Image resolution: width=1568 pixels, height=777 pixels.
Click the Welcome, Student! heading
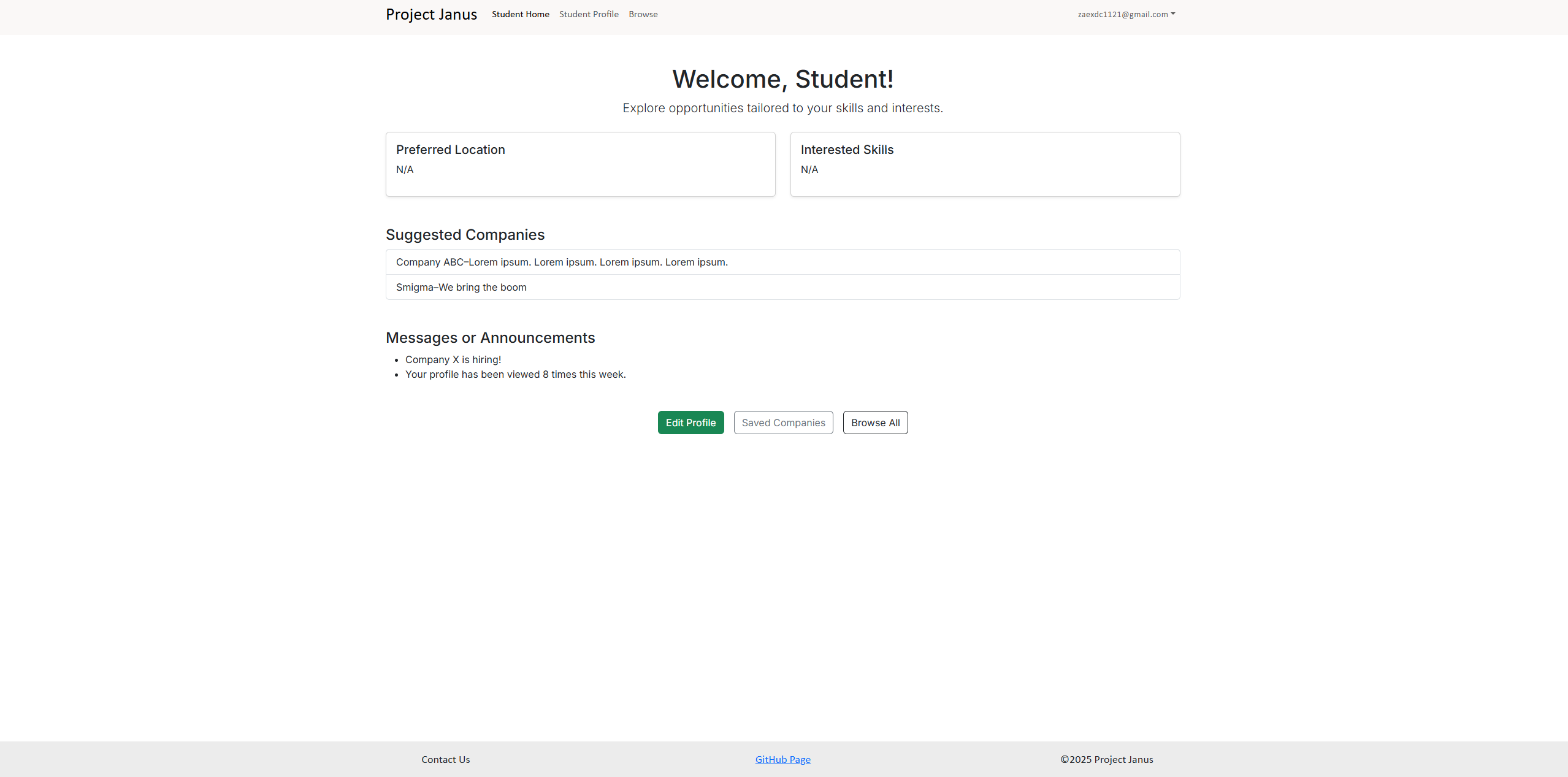tap(782, 79)
